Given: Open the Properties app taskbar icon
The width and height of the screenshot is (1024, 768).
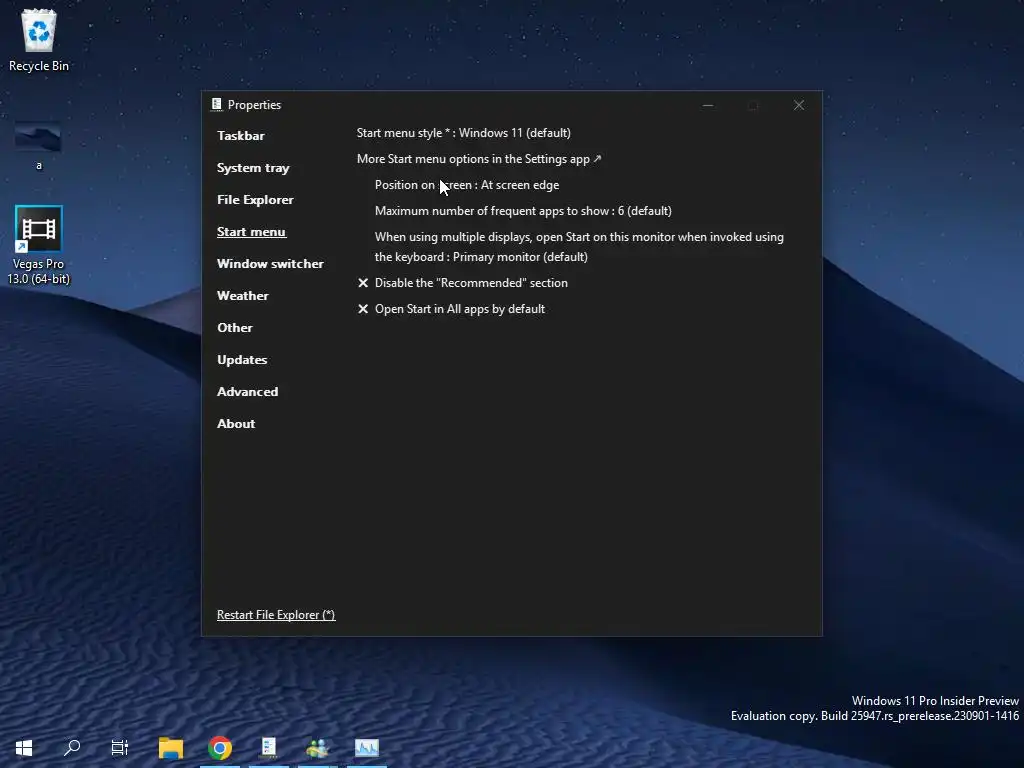Looking at the screenshot, I should click(269, 748).
